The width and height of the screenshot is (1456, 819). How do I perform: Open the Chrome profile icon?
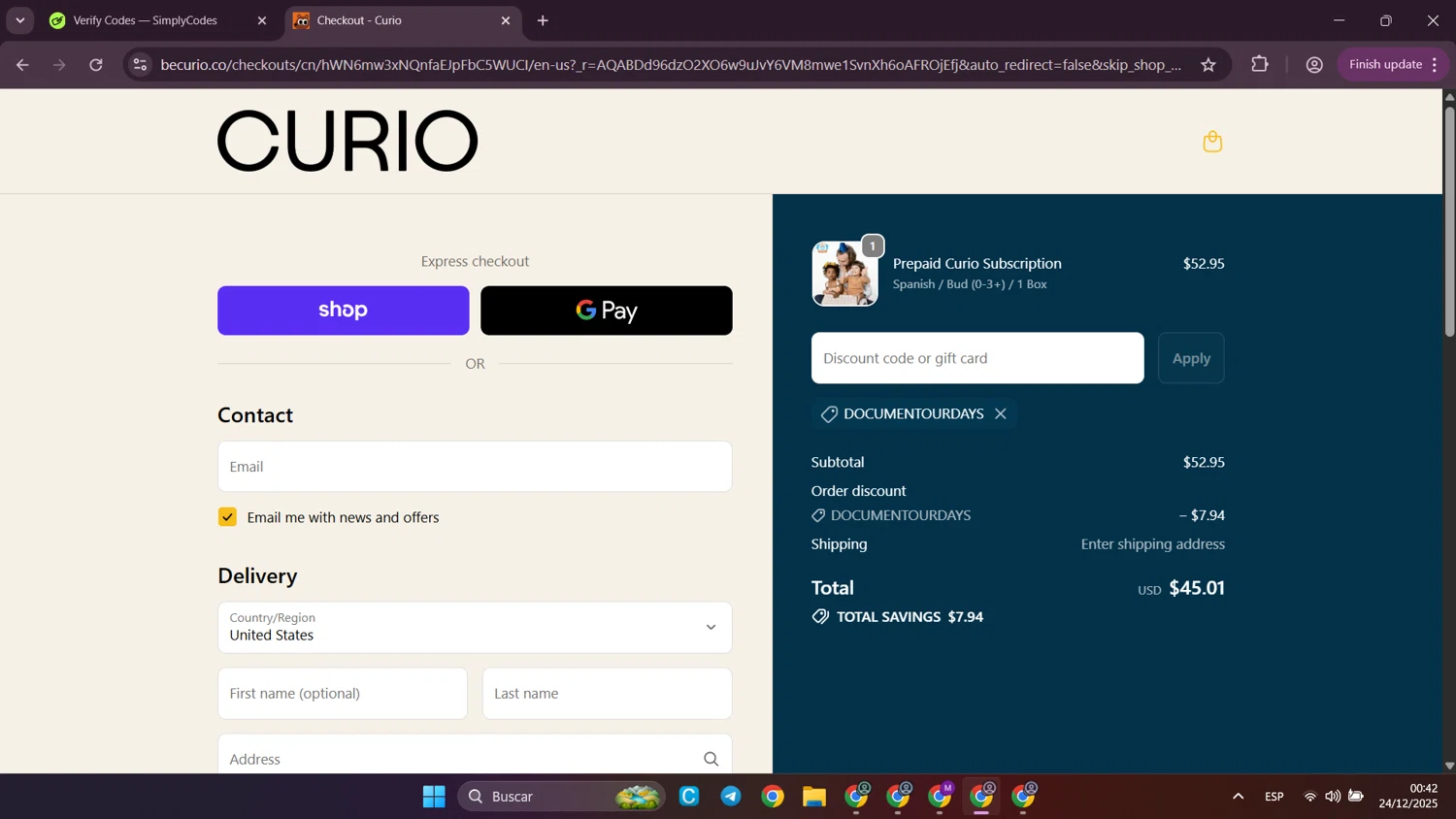point(1314,65)
